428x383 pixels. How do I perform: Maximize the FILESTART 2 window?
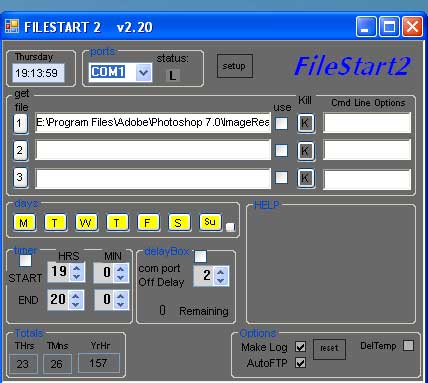[389, 26]
